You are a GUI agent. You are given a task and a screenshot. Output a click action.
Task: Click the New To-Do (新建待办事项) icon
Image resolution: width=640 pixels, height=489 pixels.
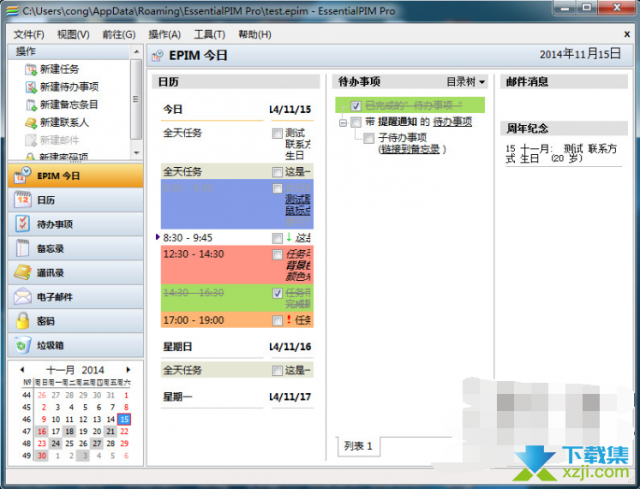[31, 87]
